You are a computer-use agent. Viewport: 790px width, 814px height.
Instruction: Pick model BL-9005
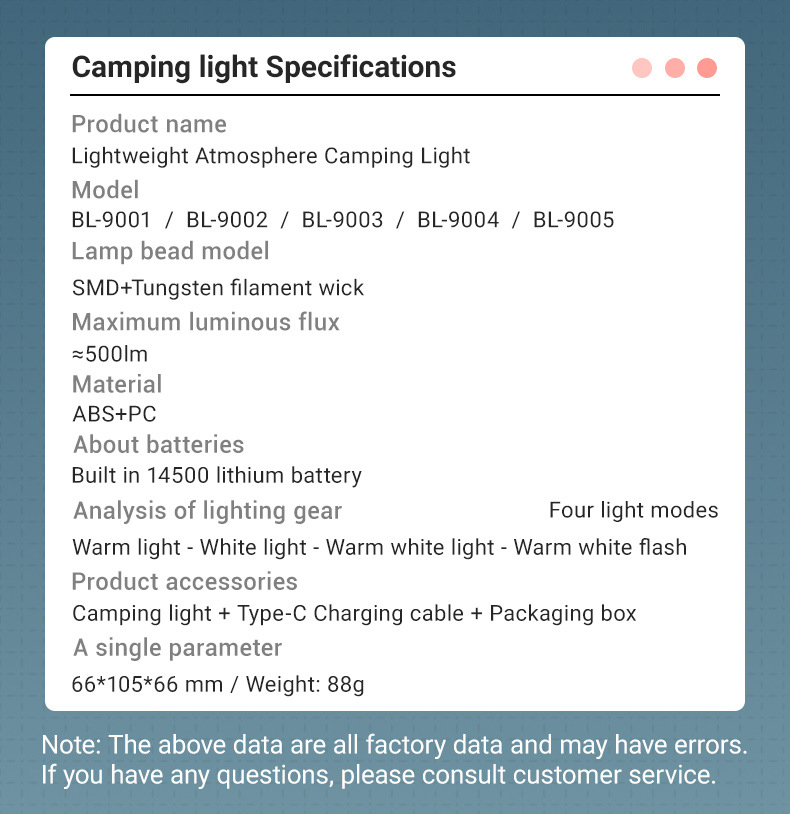[573, 220]
